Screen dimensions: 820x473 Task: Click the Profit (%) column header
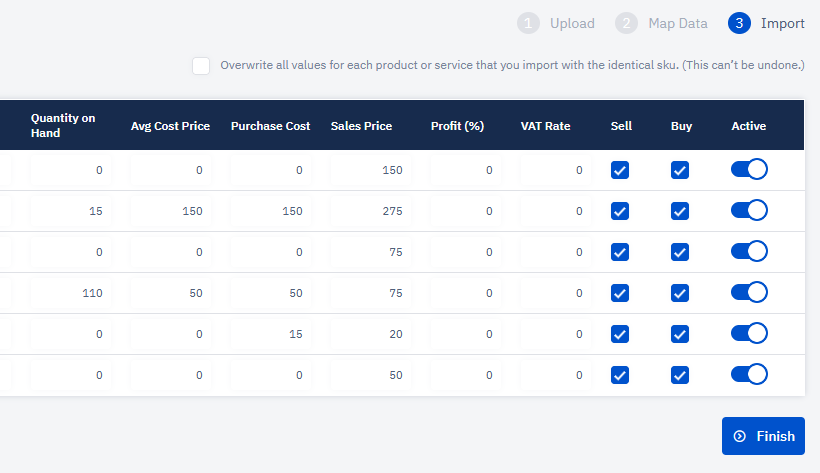[458, 126]
